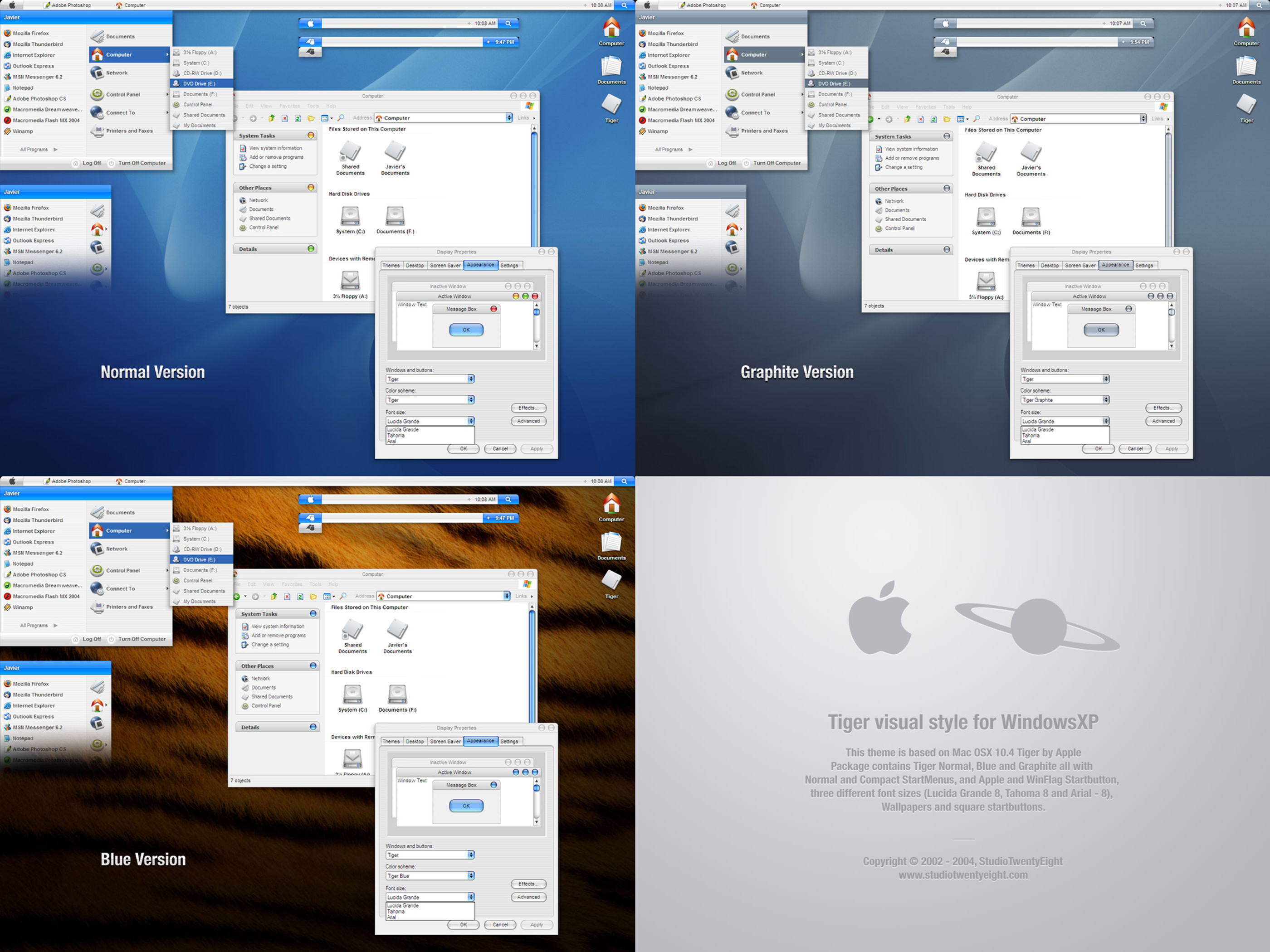Screen dimensions: 1270x952
Task: Select 3½ Floppy (A:) in Normal Version Computer window
Action: pyautogui.click(x=350, y=285)
